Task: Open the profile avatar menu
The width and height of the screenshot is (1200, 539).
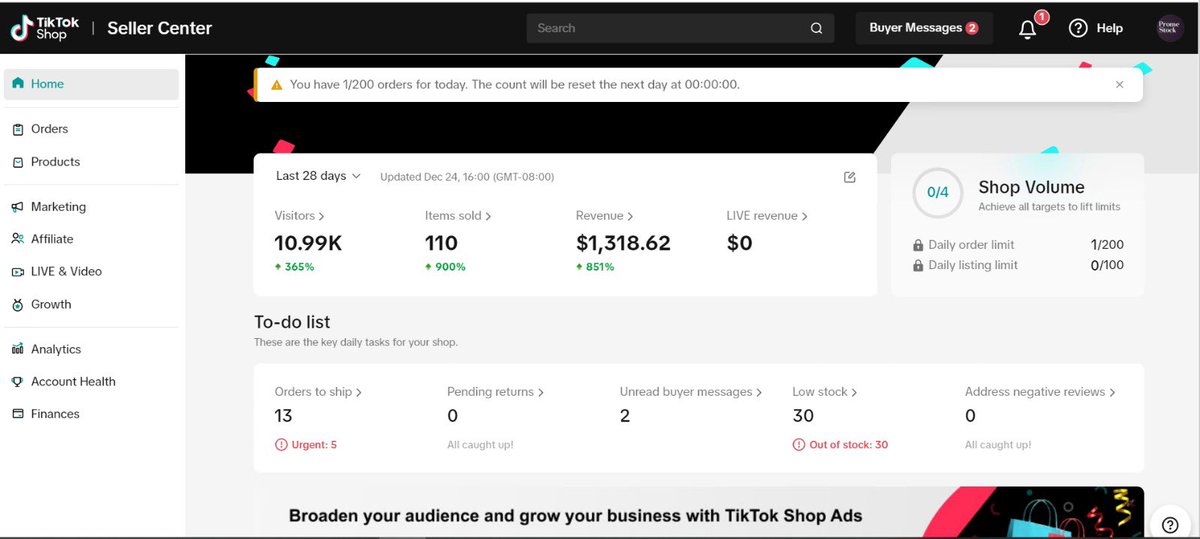Action: (x=1169, y=28)
